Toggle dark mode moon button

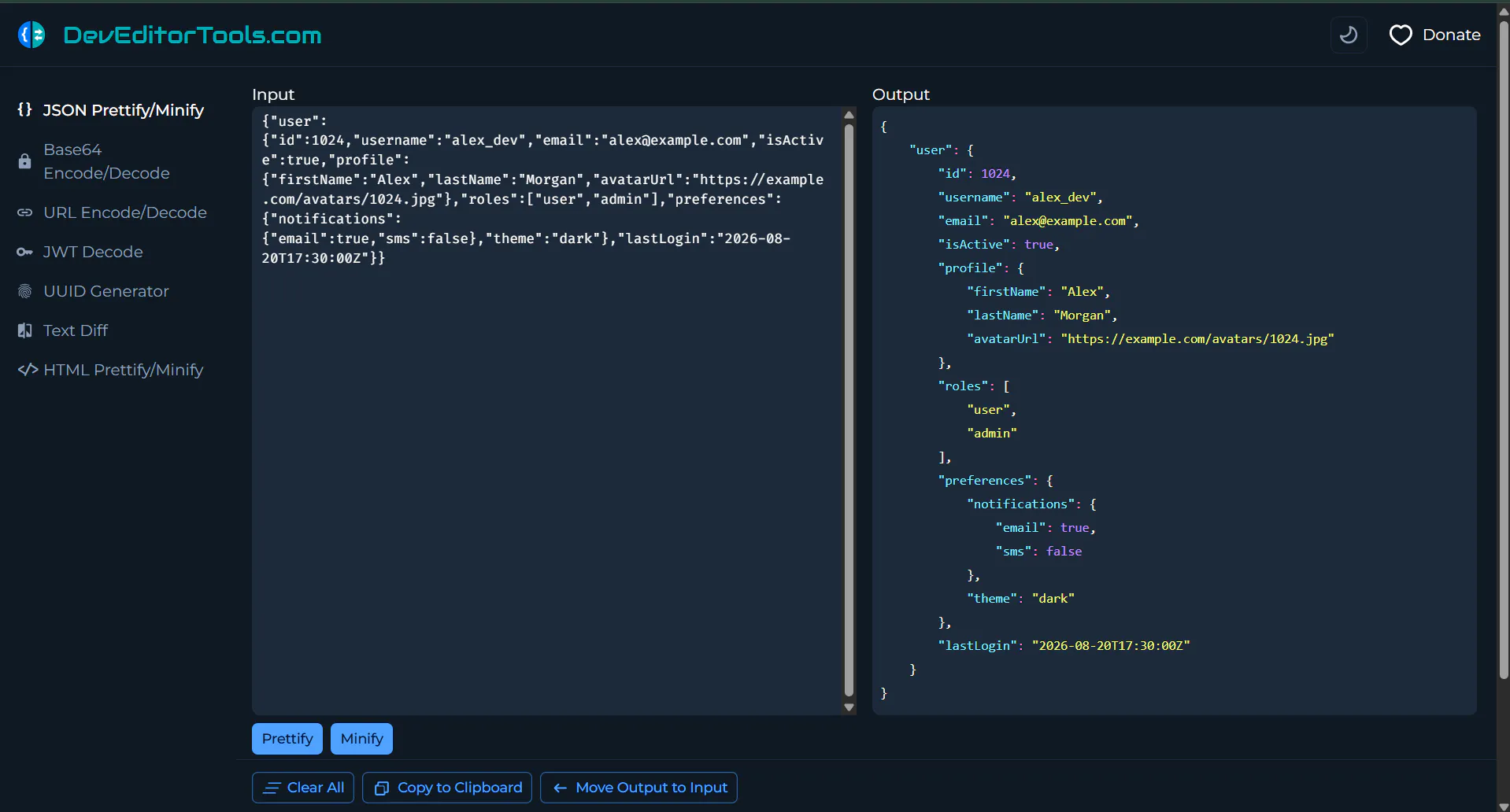click(x=1349, y=35)
